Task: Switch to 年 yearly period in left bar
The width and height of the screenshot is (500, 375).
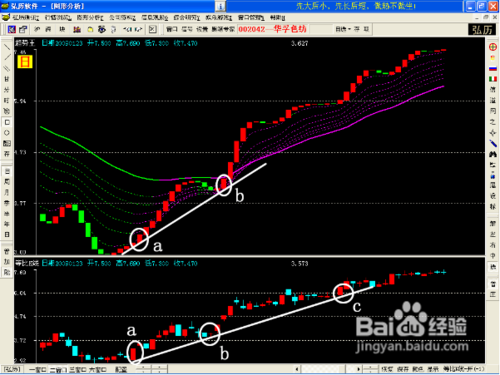Action: point(7,224)
